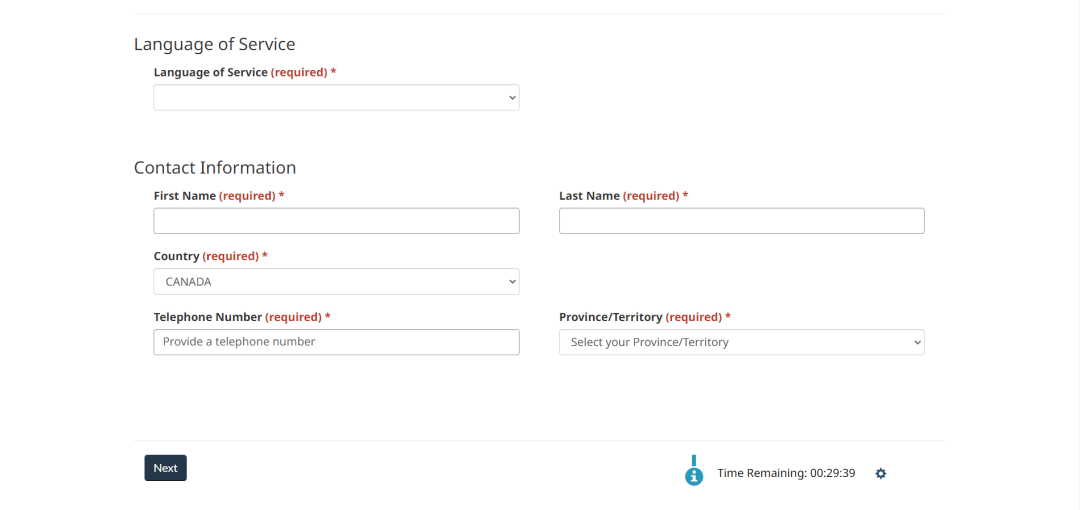Screen dimensions: 1080x510
Task: Open the empty Language of Service dropdown
Action: 336,98
